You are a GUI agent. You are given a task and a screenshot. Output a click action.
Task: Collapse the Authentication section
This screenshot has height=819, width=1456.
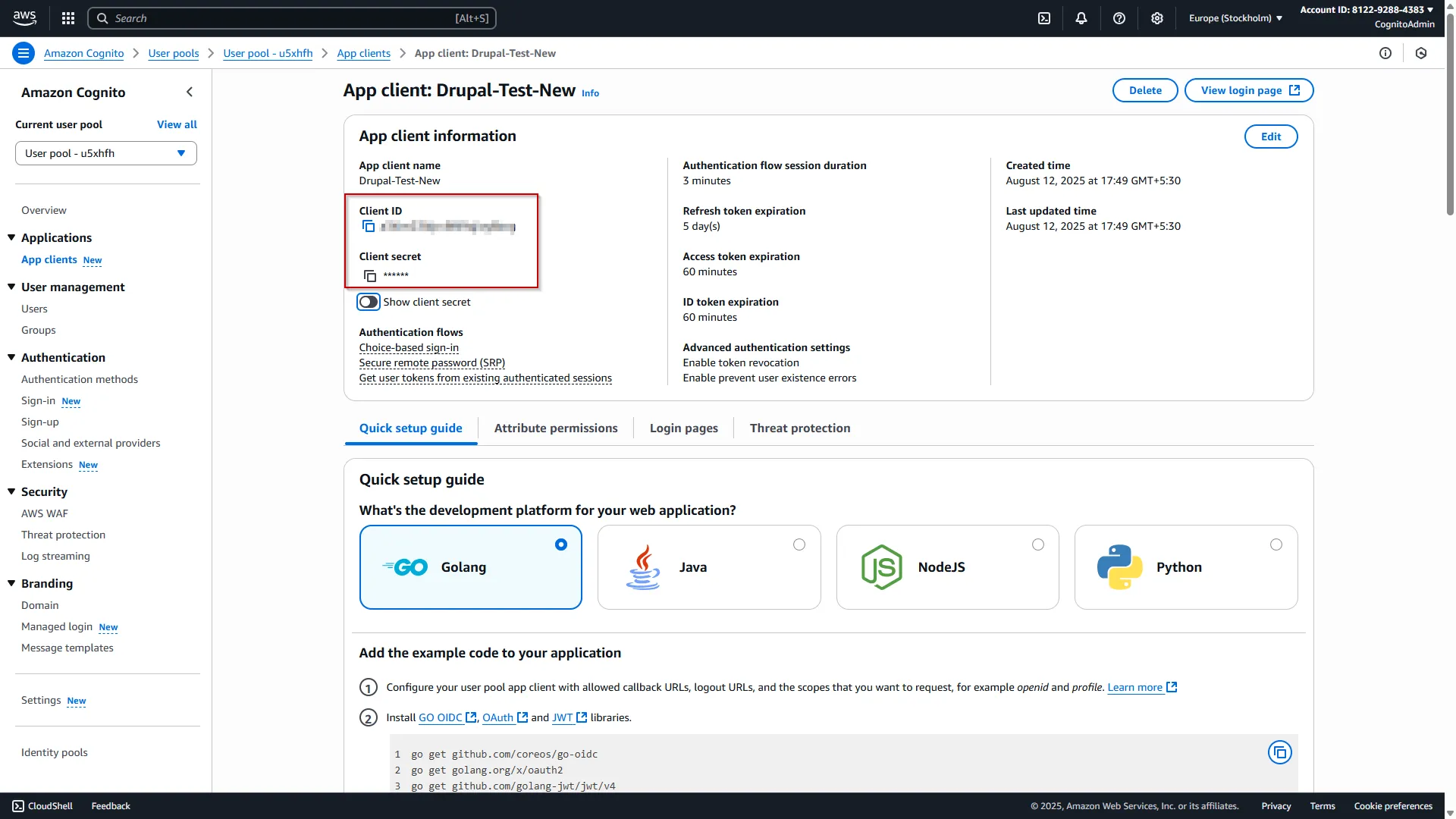tap(11, 357)
